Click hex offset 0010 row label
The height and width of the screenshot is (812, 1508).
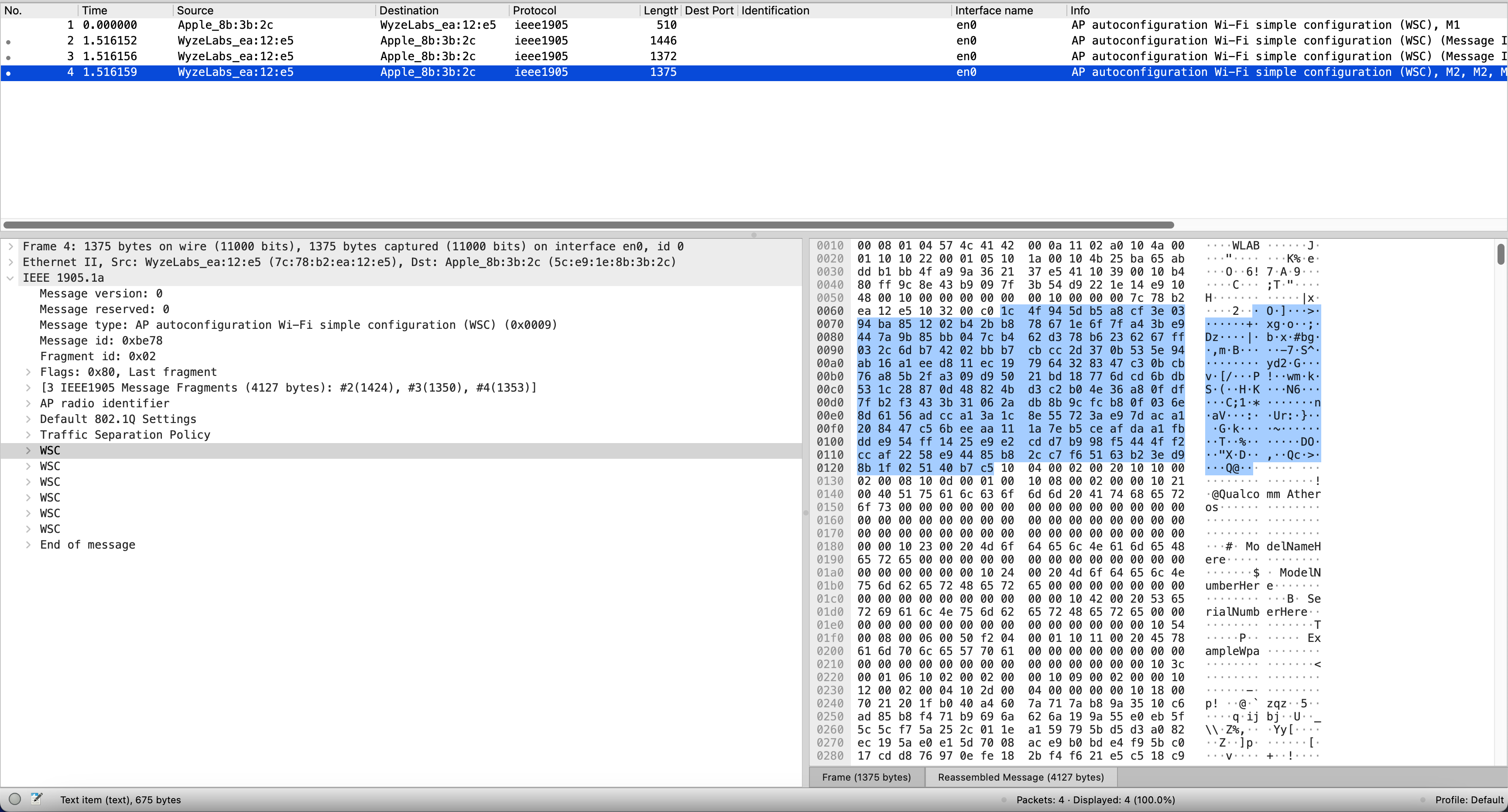coord(830,246)
